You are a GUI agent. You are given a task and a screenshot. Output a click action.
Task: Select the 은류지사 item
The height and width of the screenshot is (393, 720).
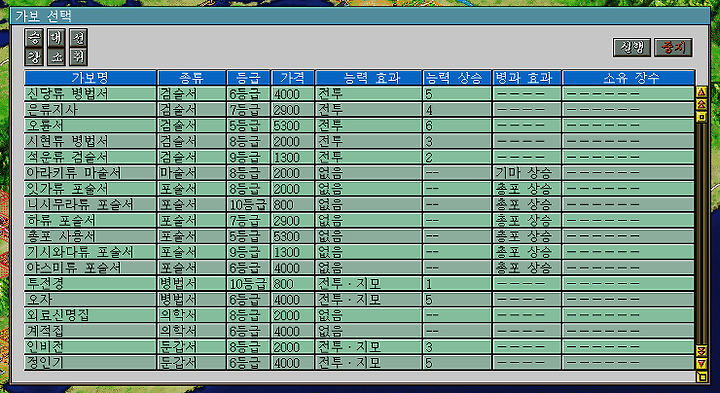tap(359, 110)
